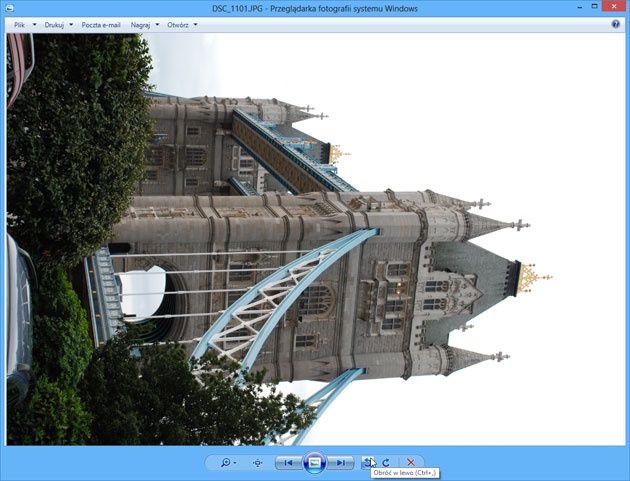
Task: Expand the zoom dropdown arrow
Action: tap(235, 463)
